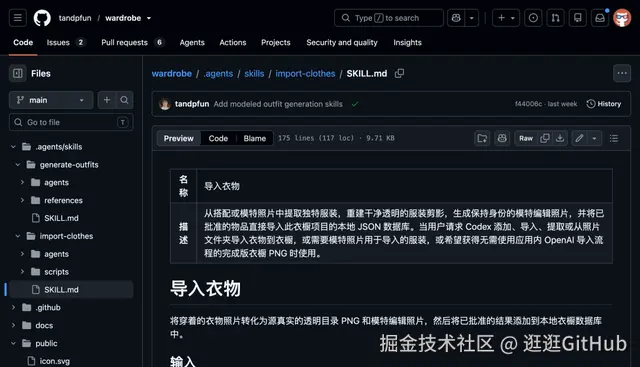Search this repository files magnifier icon
The image size is (640, 367).
click(124, 100)
